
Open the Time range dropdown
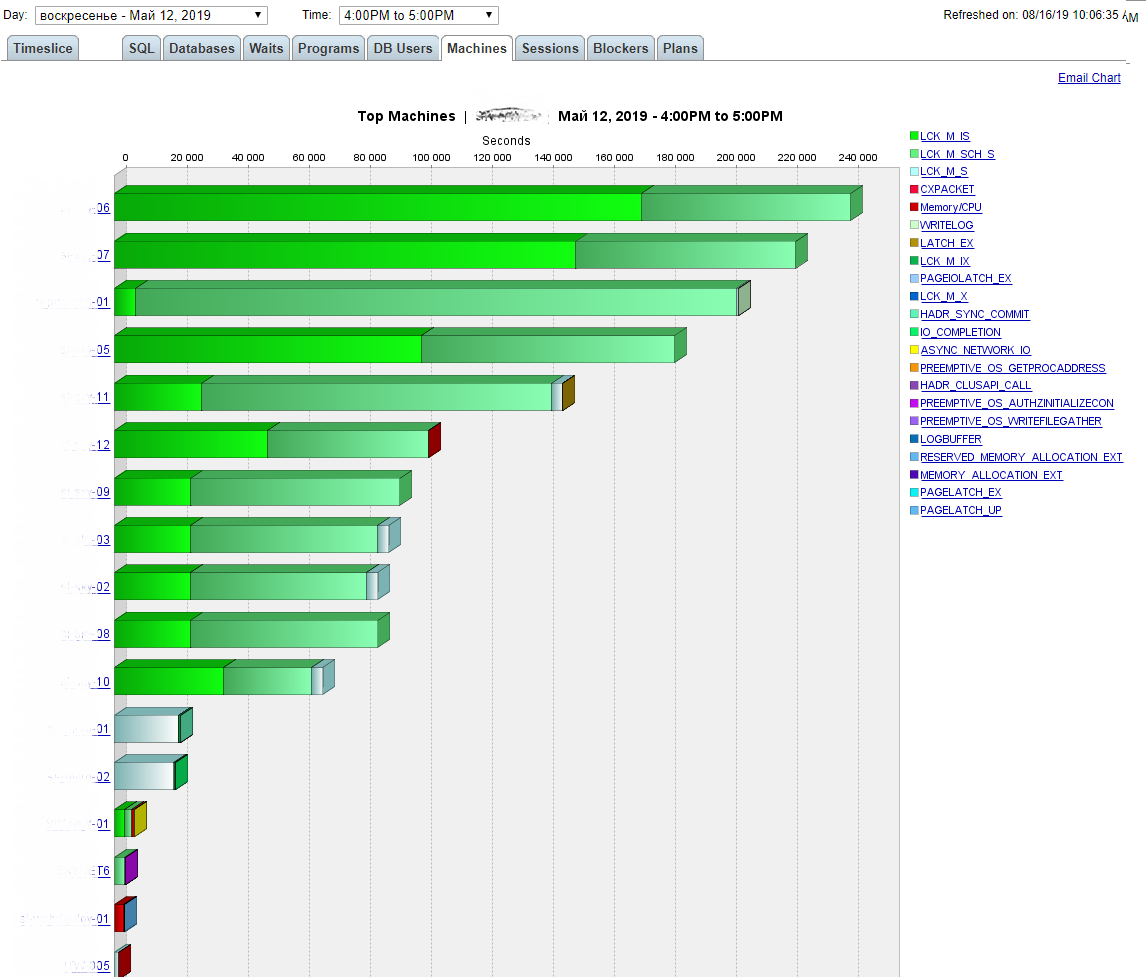[x=419, y=15]
